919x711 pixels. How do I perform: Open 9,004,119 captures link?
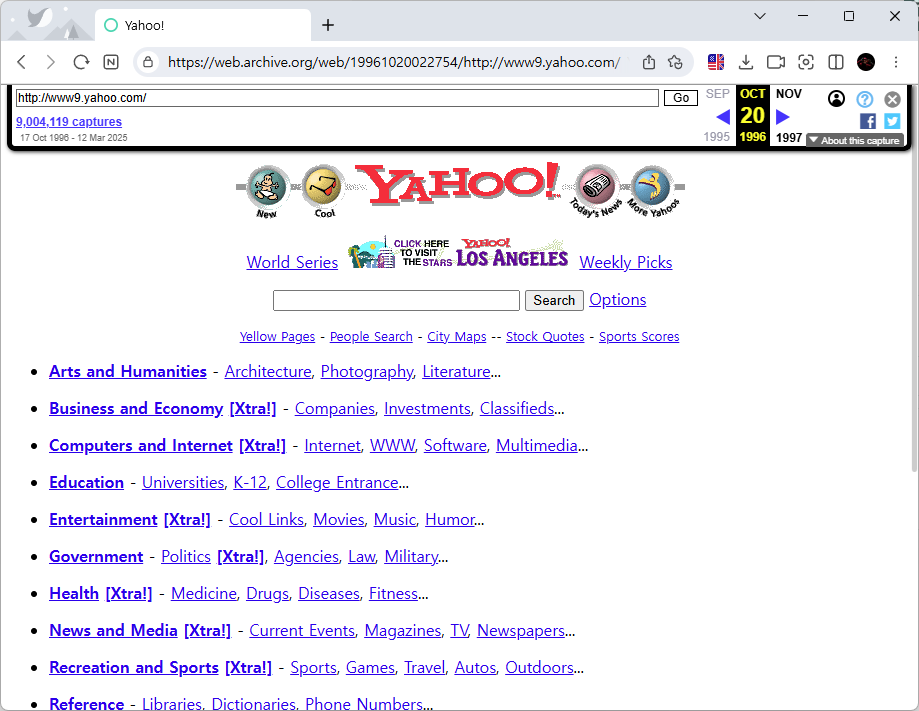coord(69,122)
